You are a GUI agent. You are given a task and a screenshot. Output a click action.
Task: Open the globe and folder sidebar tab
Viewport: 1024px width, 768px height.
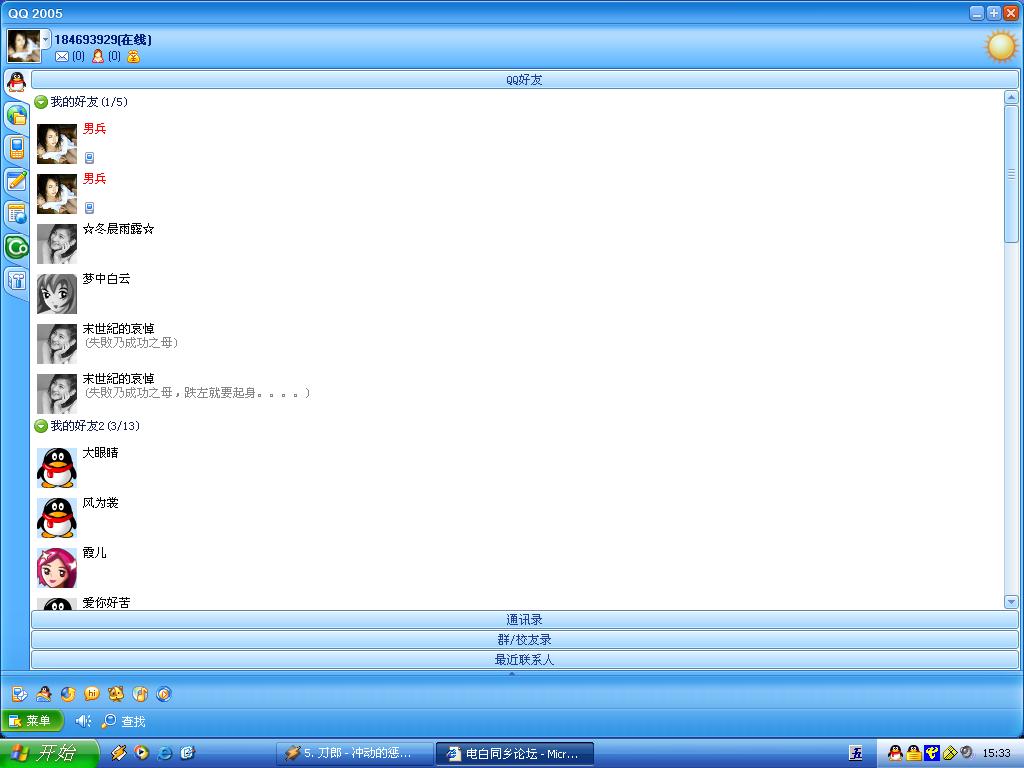click(x=16, y=116)
